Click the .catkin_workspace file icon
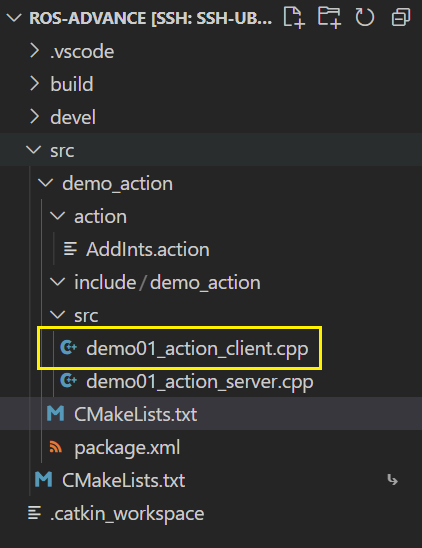The width and height of the screenshot is (422, 548). tap(35, 513)
